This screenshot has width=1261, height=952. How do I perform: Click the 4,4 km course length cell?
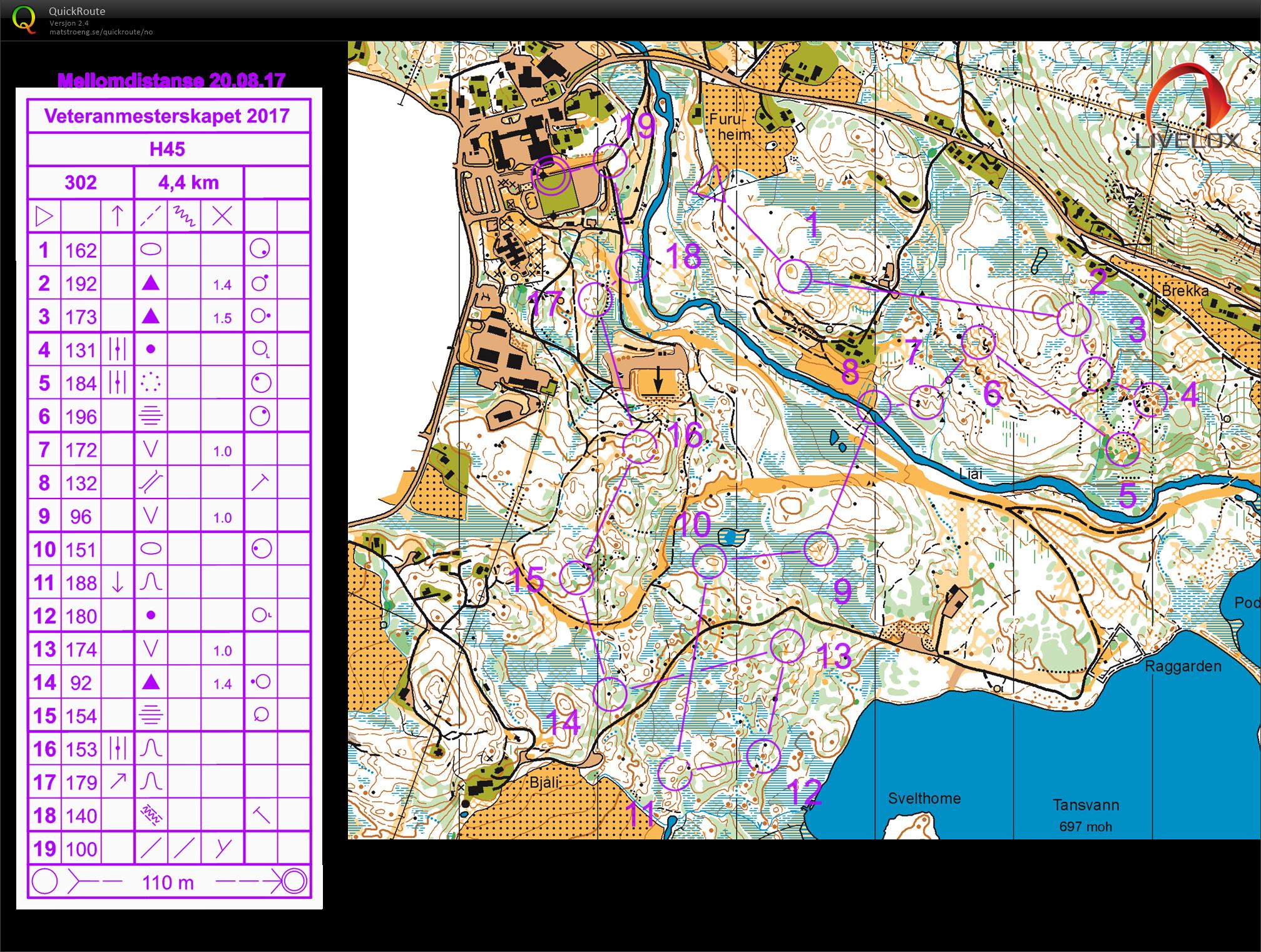(188, 183)
